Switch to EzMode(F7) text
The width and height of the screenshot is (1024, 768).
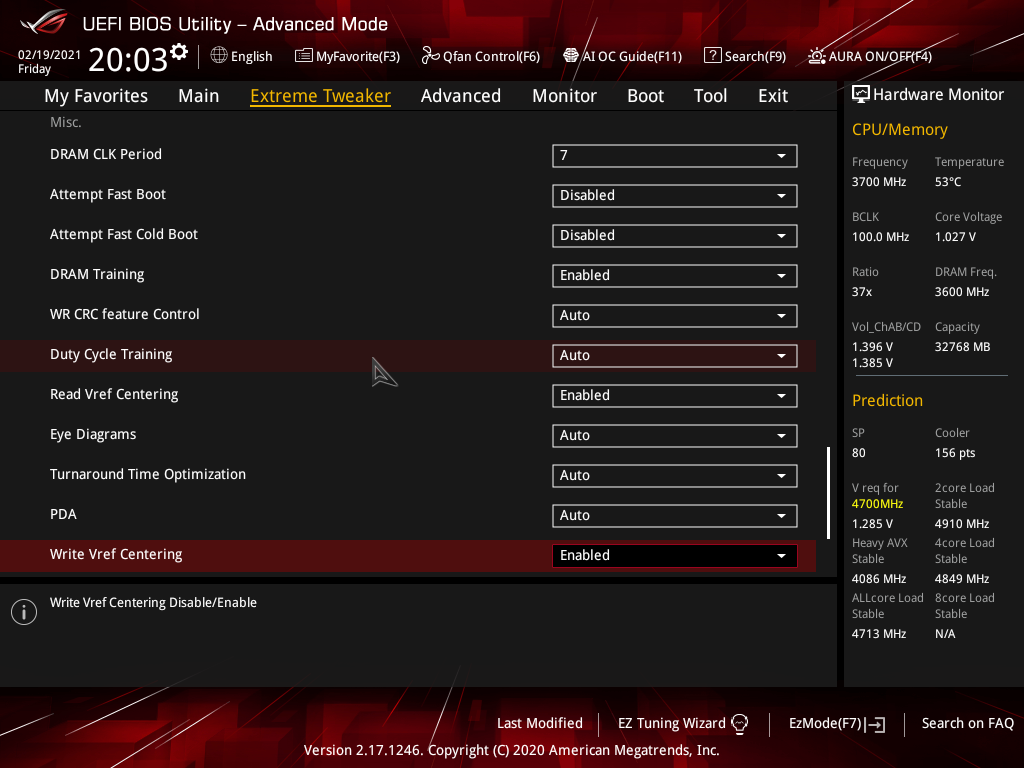click(825, 723)
